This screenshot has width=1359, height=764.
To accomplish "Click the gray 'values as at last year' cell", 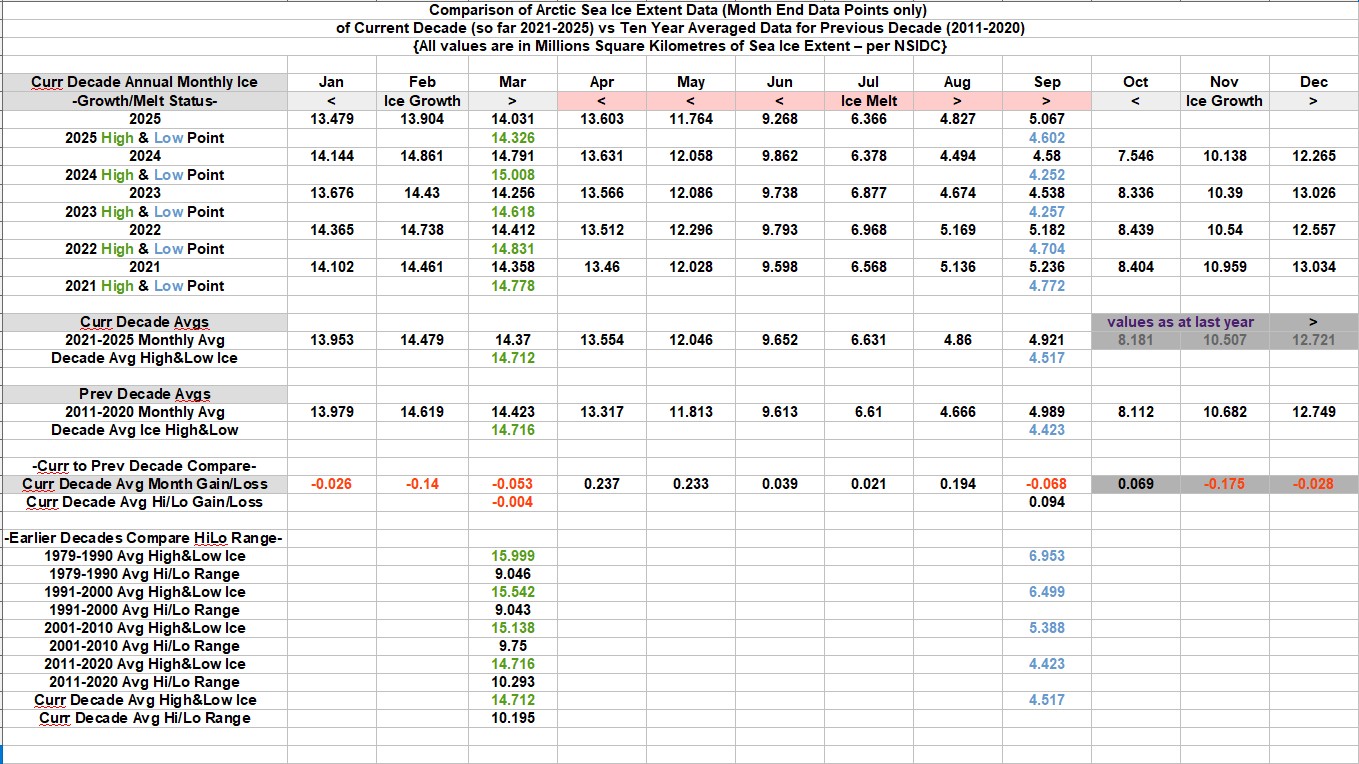I will click(x=1180, y=322).
